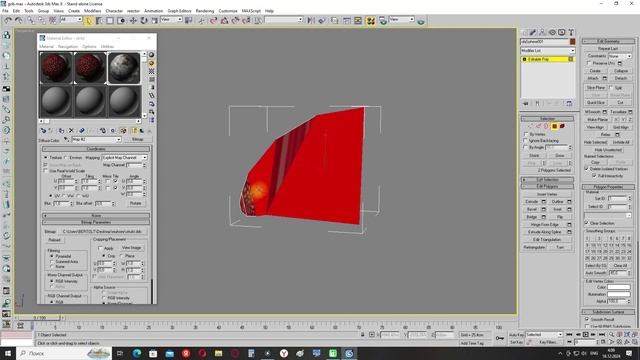Click Sample Type sphere icon in Material Editor
Screen dimensions: 640x360
pos(151,55)
